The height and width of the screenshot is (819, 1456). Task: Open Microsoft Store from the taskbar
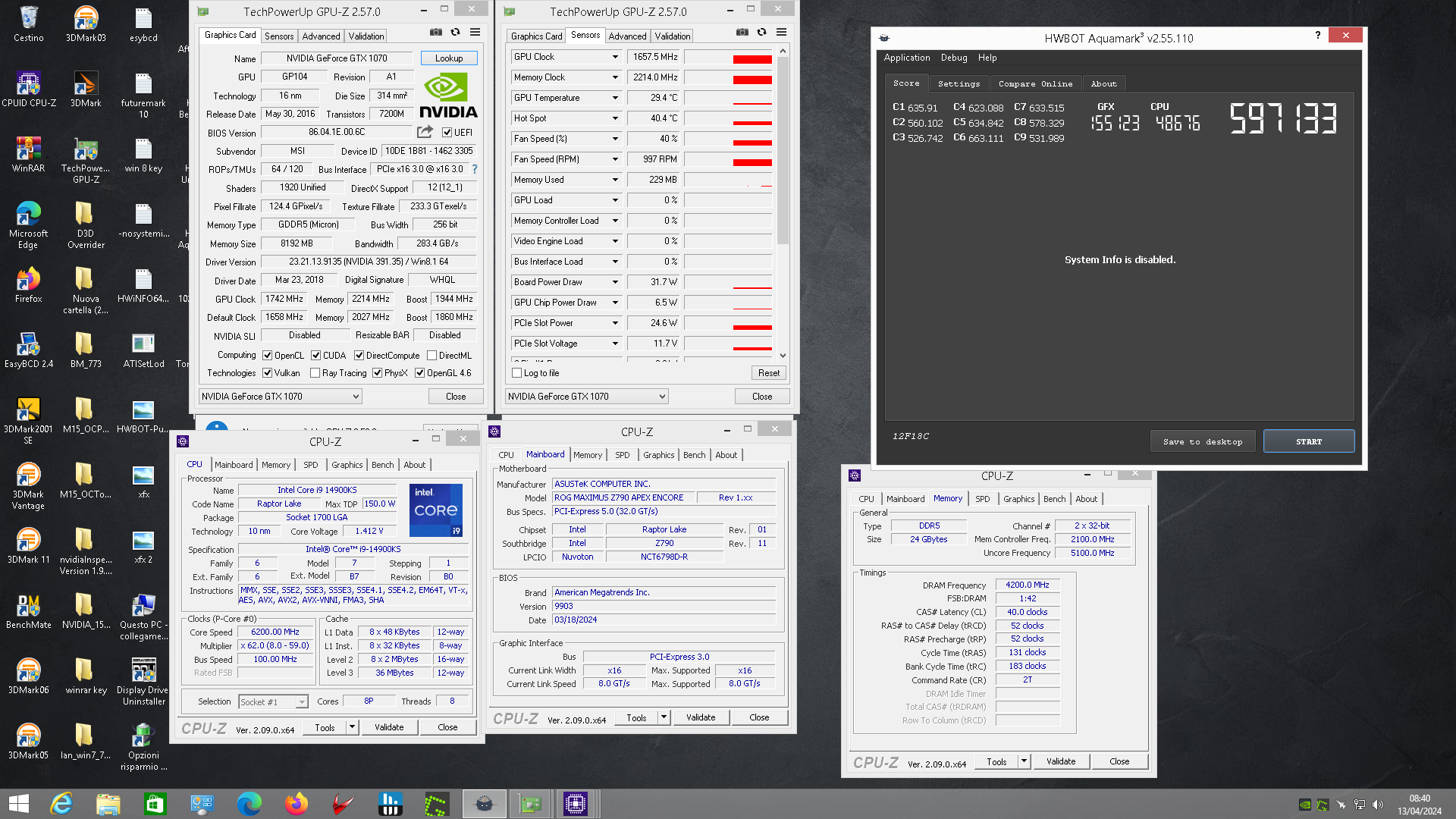coord(155,804)
